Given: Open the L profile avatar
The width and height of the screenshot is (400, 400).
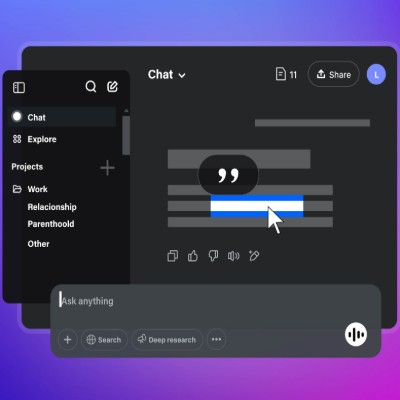Looking at the screenshot, I should click(x=376, y=75).
